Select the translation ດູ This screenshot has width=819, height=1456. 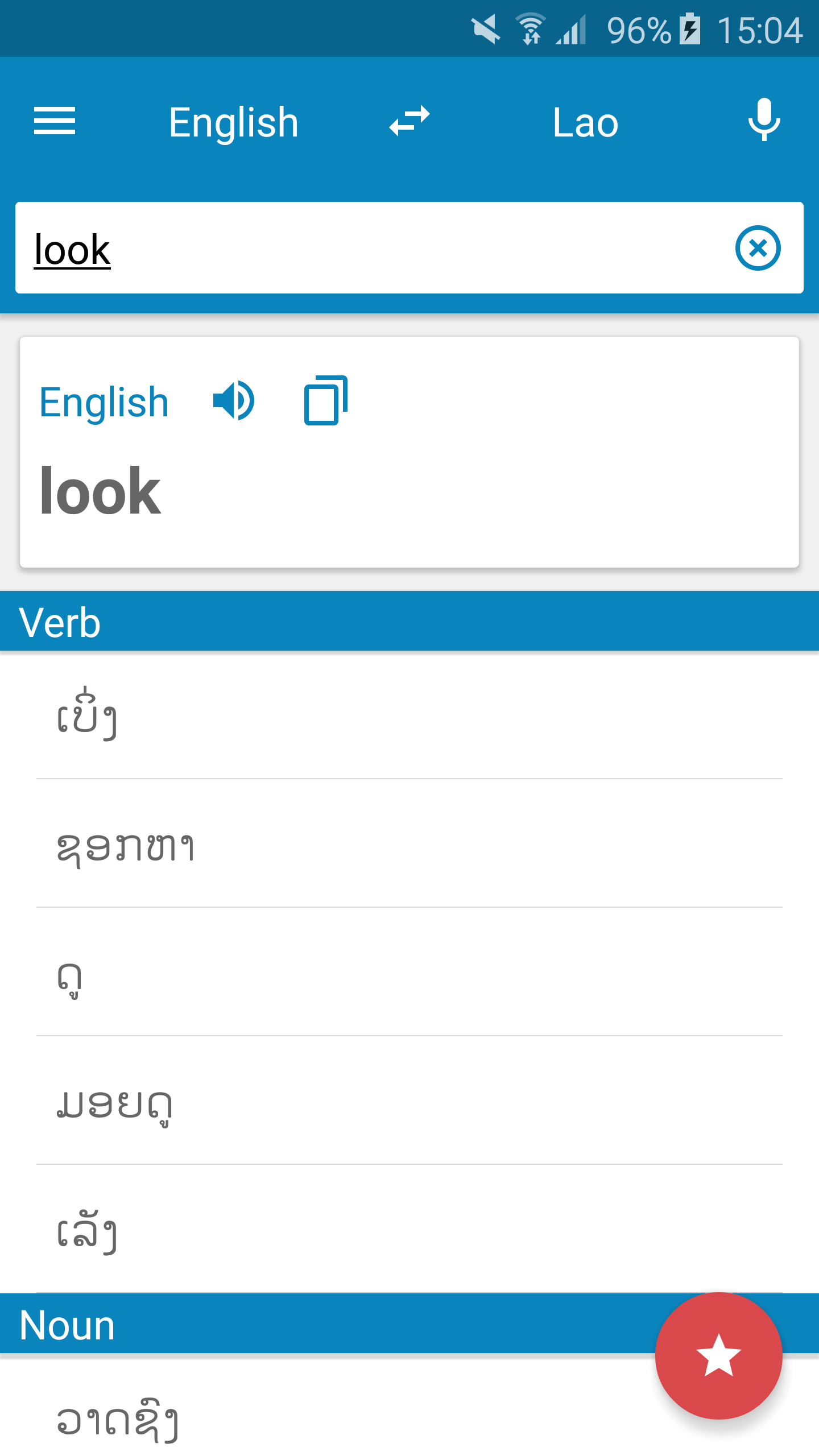[71, 977]
